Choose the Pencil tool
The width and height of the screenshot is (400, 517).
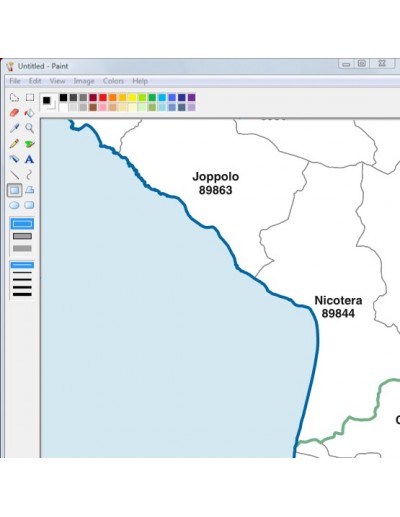14,144
